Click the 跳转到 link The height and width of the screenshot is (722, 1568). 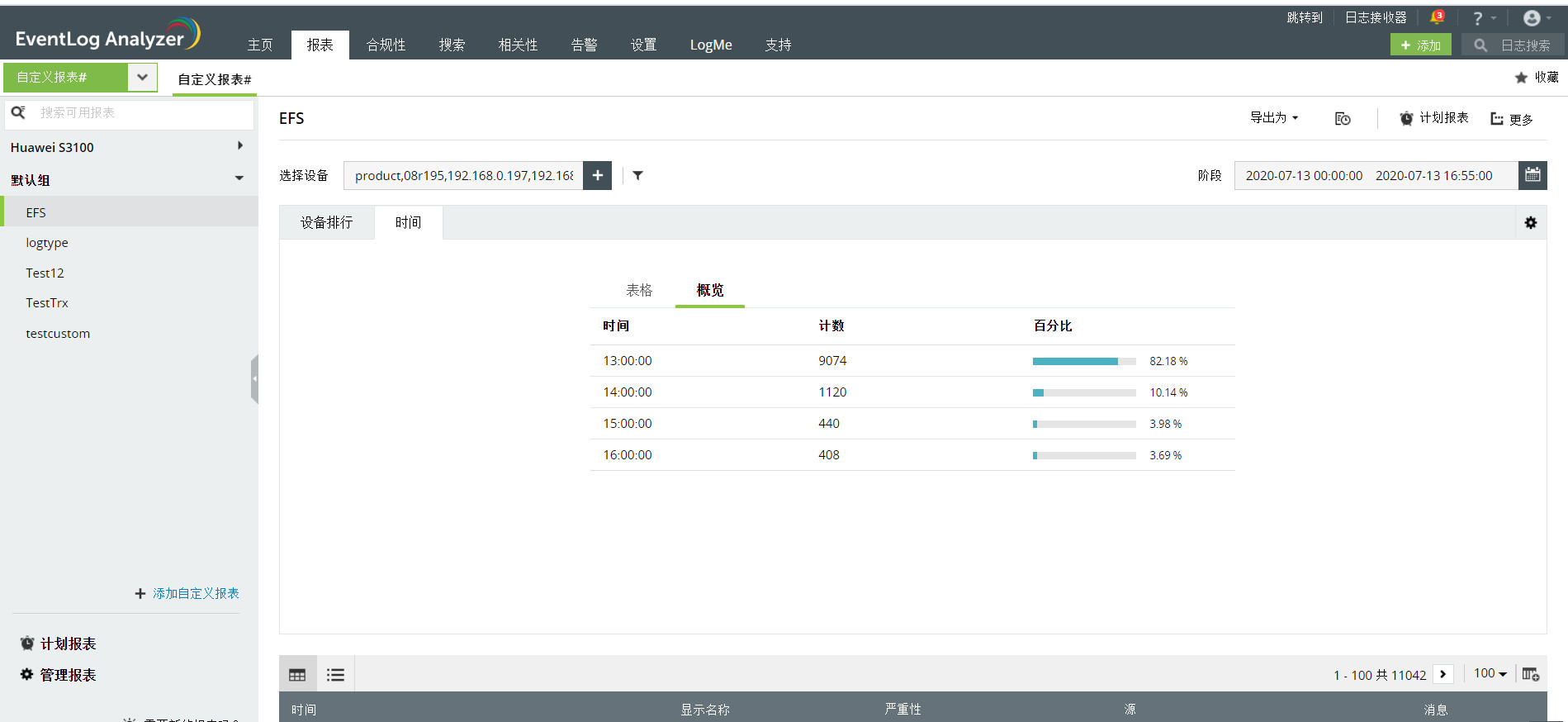(x=1305, y=17)
